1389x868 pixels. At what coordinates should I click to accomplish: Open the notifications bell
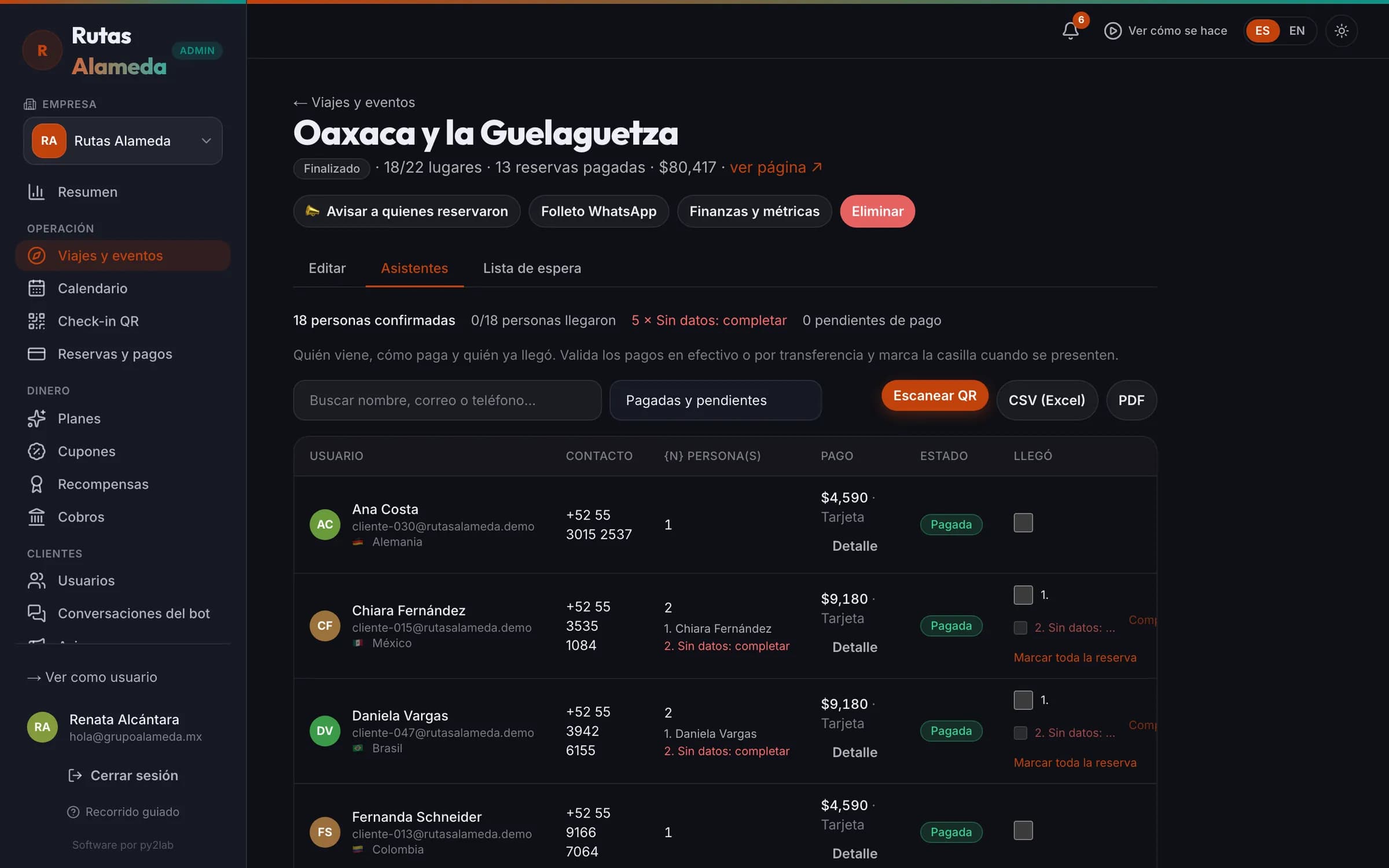coord(1070,31)
